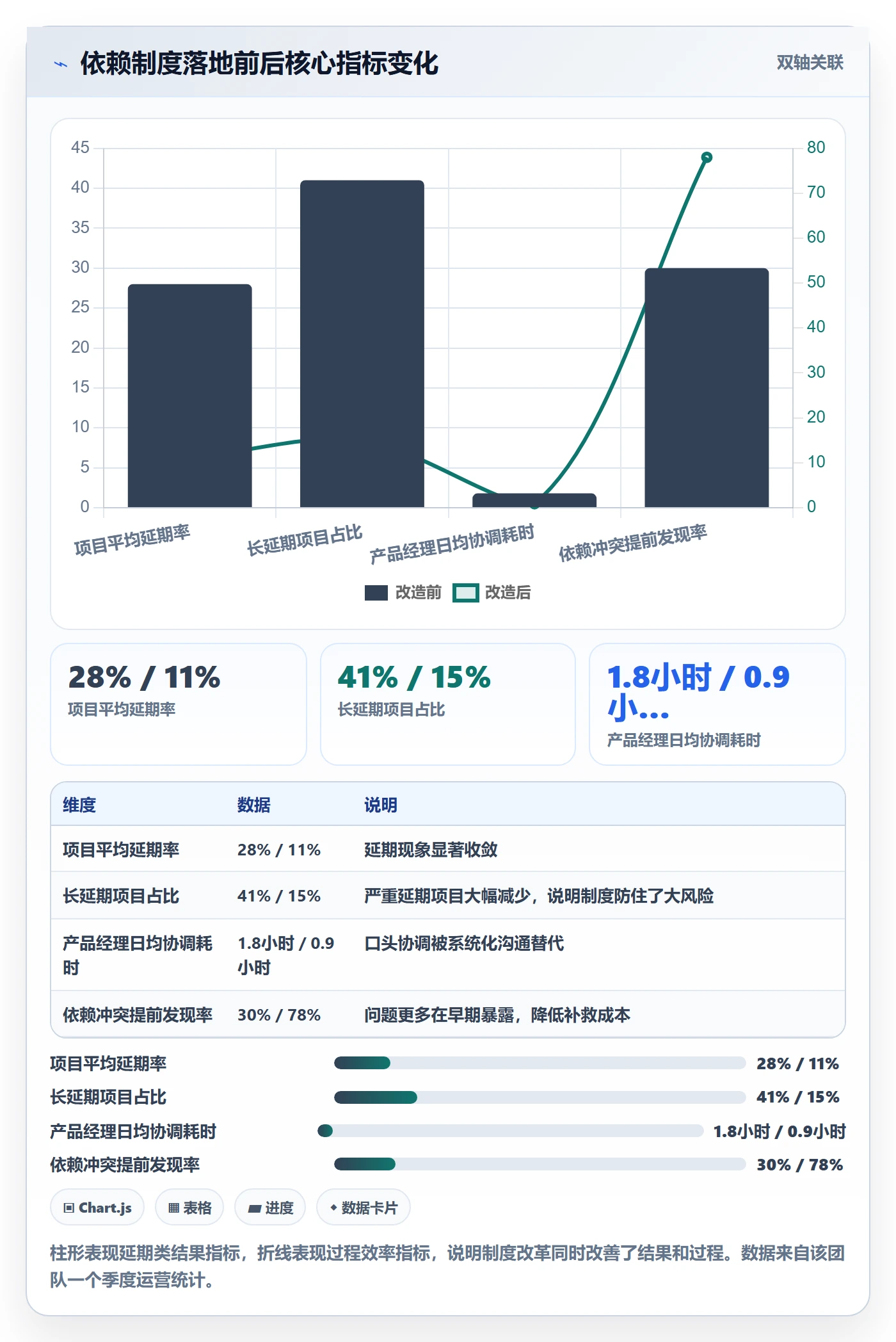Open the 41% / 15% data card

click(x=448, y=704)
